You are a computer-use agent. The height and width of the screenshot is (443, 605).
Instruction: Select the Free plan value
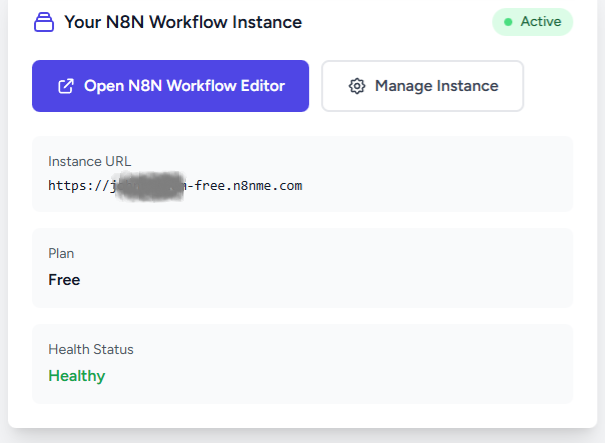pos(64,279)
